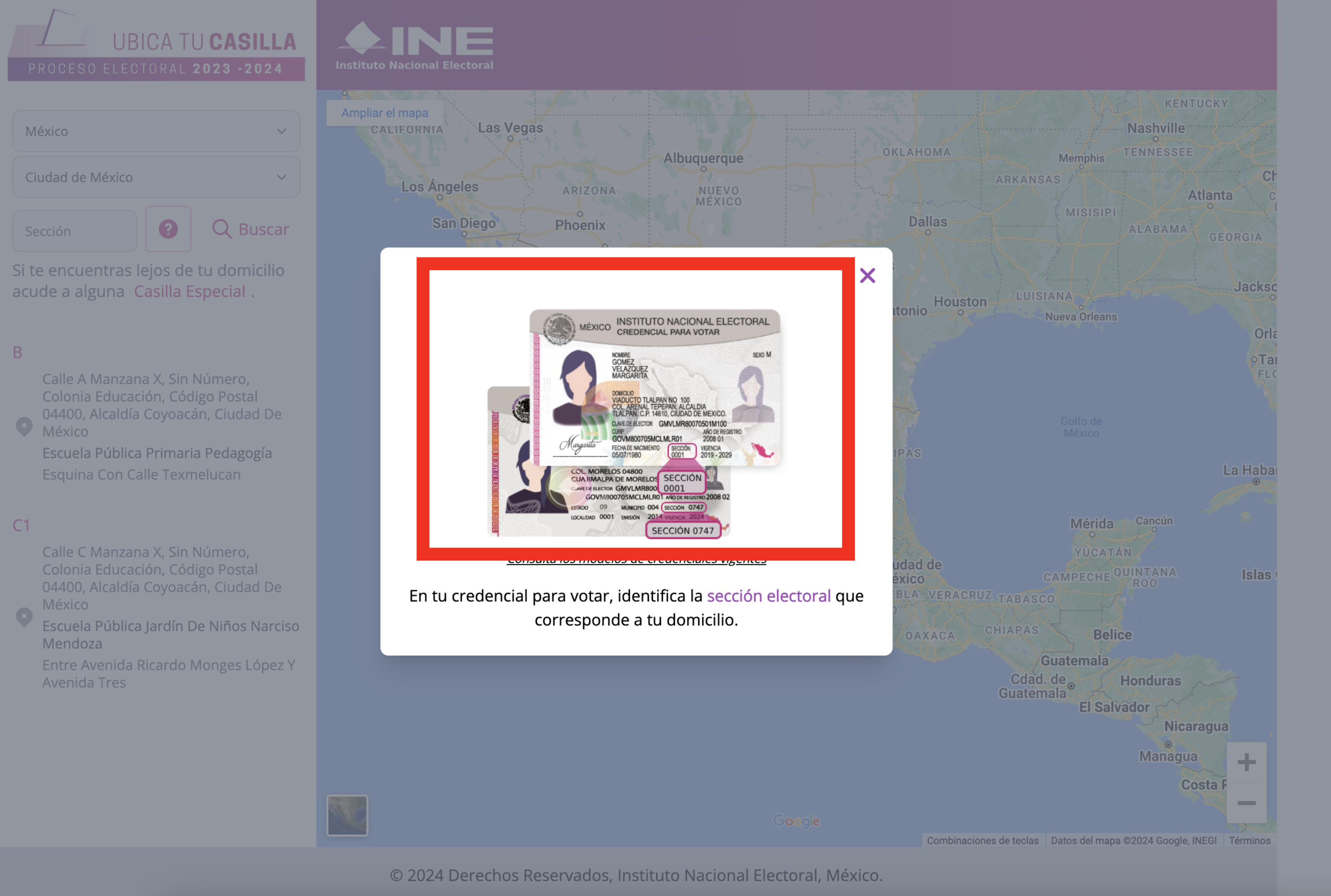This screenshot has height=896, width=1331.
Task: Click map pin icon for casilla C1
Action: [24, 617]
